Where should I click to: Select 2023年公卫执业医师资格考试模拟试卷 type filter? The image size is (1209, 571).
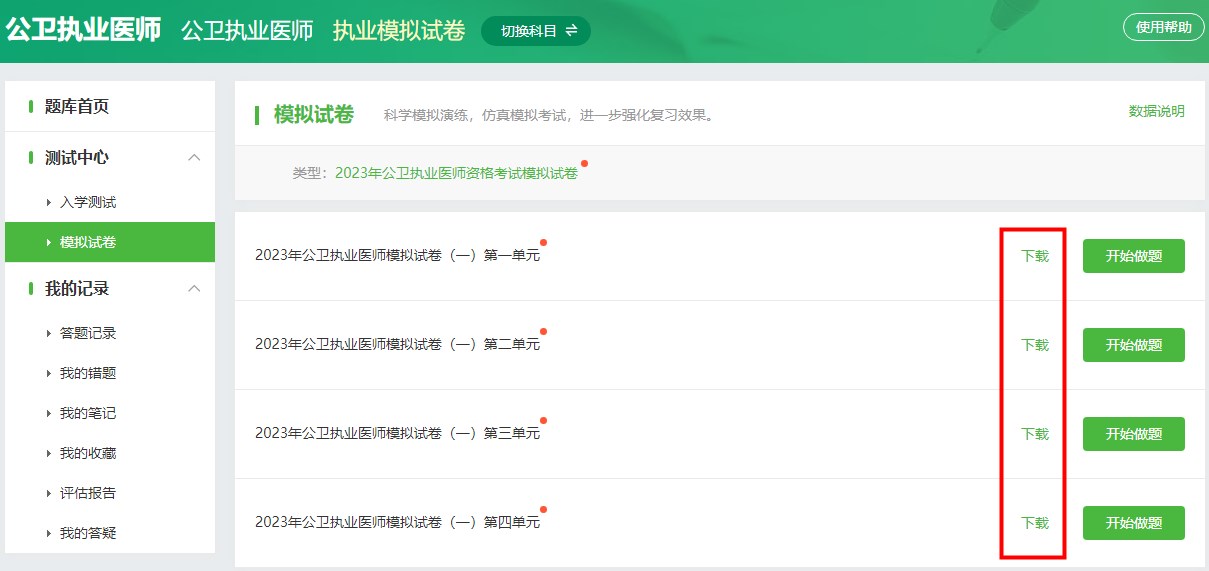point(456,173)
